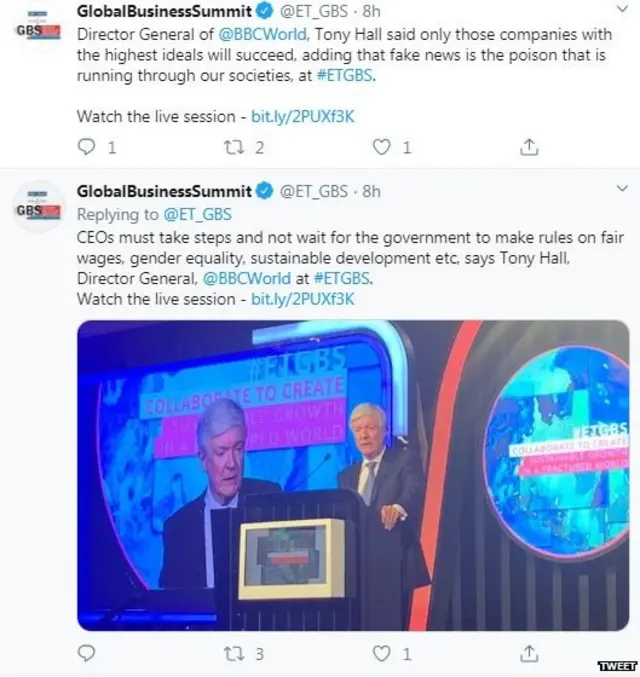This screenshot has height=677, width=640.
Task: Reply to the first Tony Hall tweet
Action: pos(86,147)
